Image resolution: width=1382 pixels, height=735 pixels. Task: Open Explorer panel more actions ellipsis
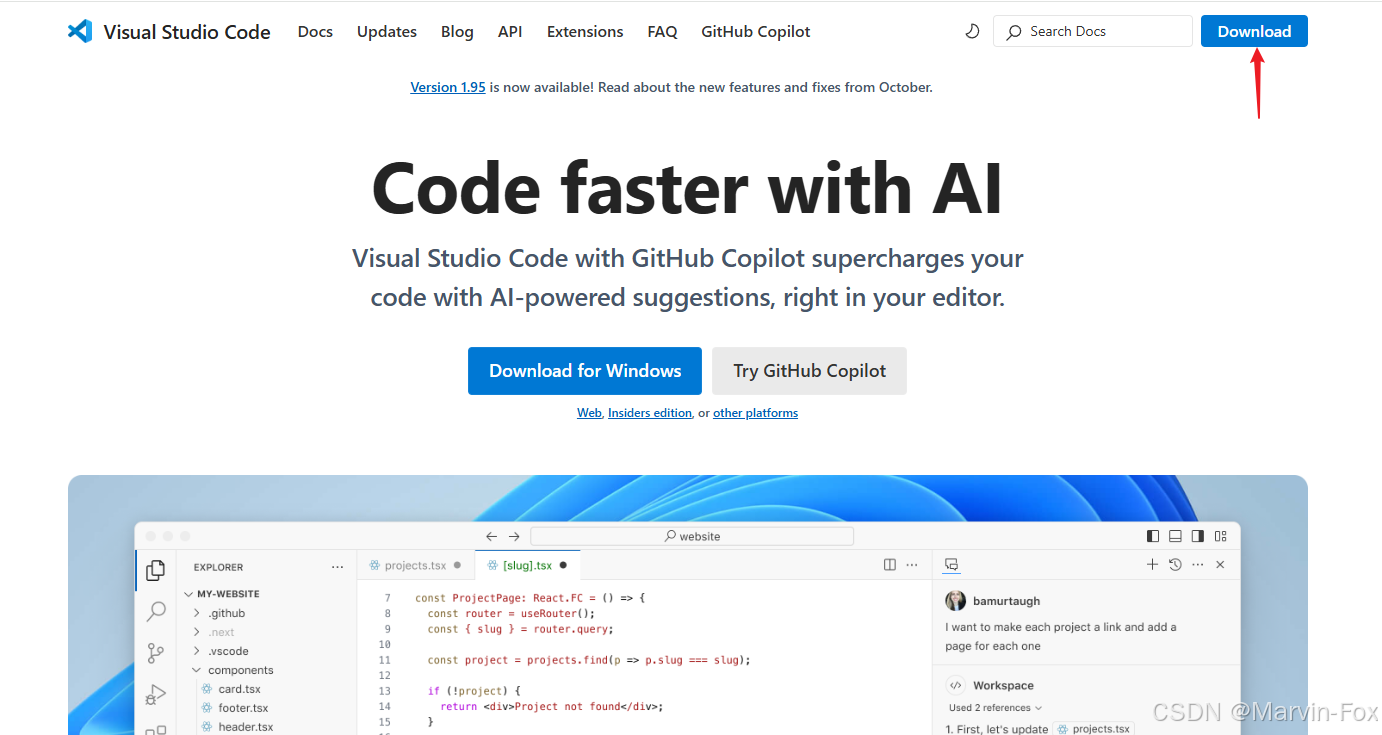[x=337, y=567]
